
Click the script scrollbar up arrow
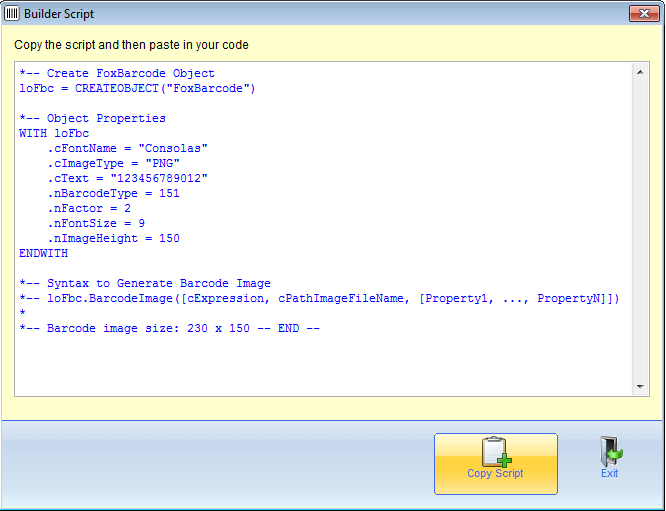[x=640, y=72]
